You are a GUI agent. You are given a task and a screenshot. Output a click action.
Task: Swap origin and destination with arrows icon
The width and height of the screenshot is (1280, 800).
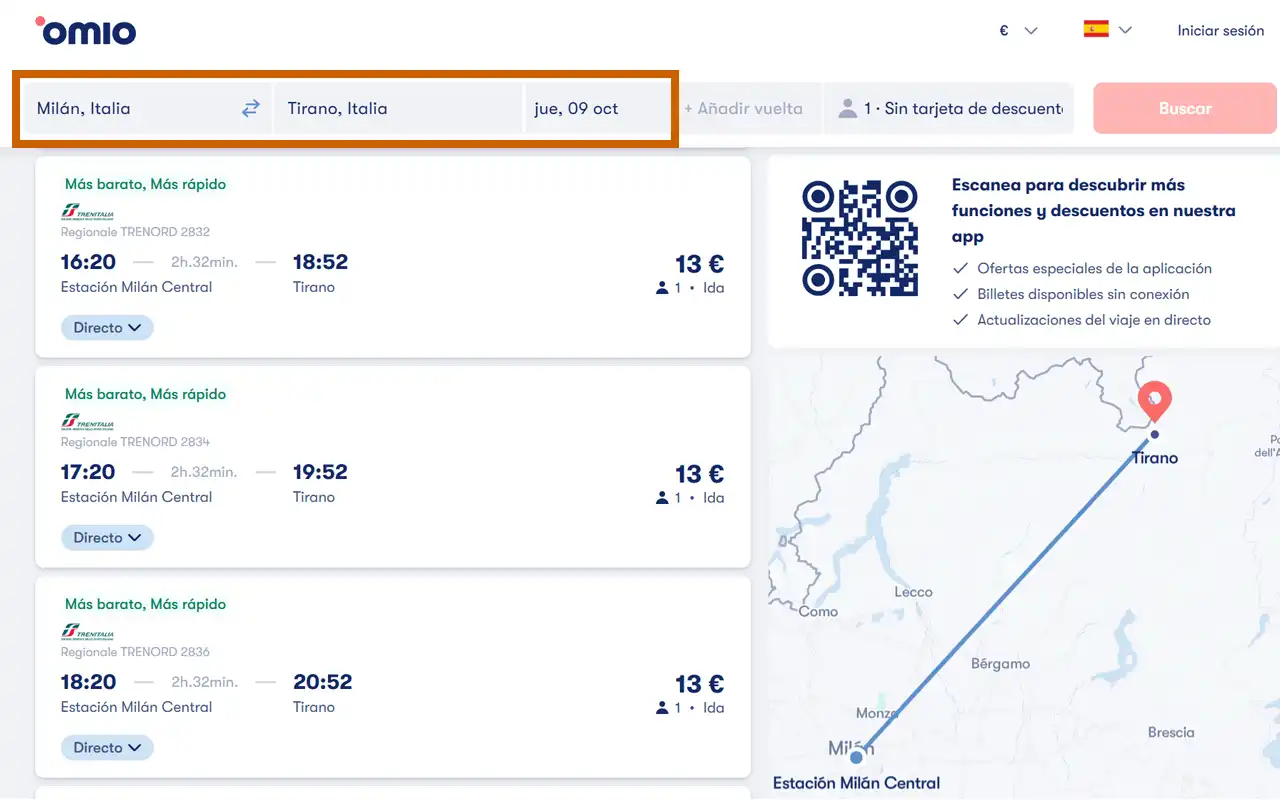(x=250, y=108)
